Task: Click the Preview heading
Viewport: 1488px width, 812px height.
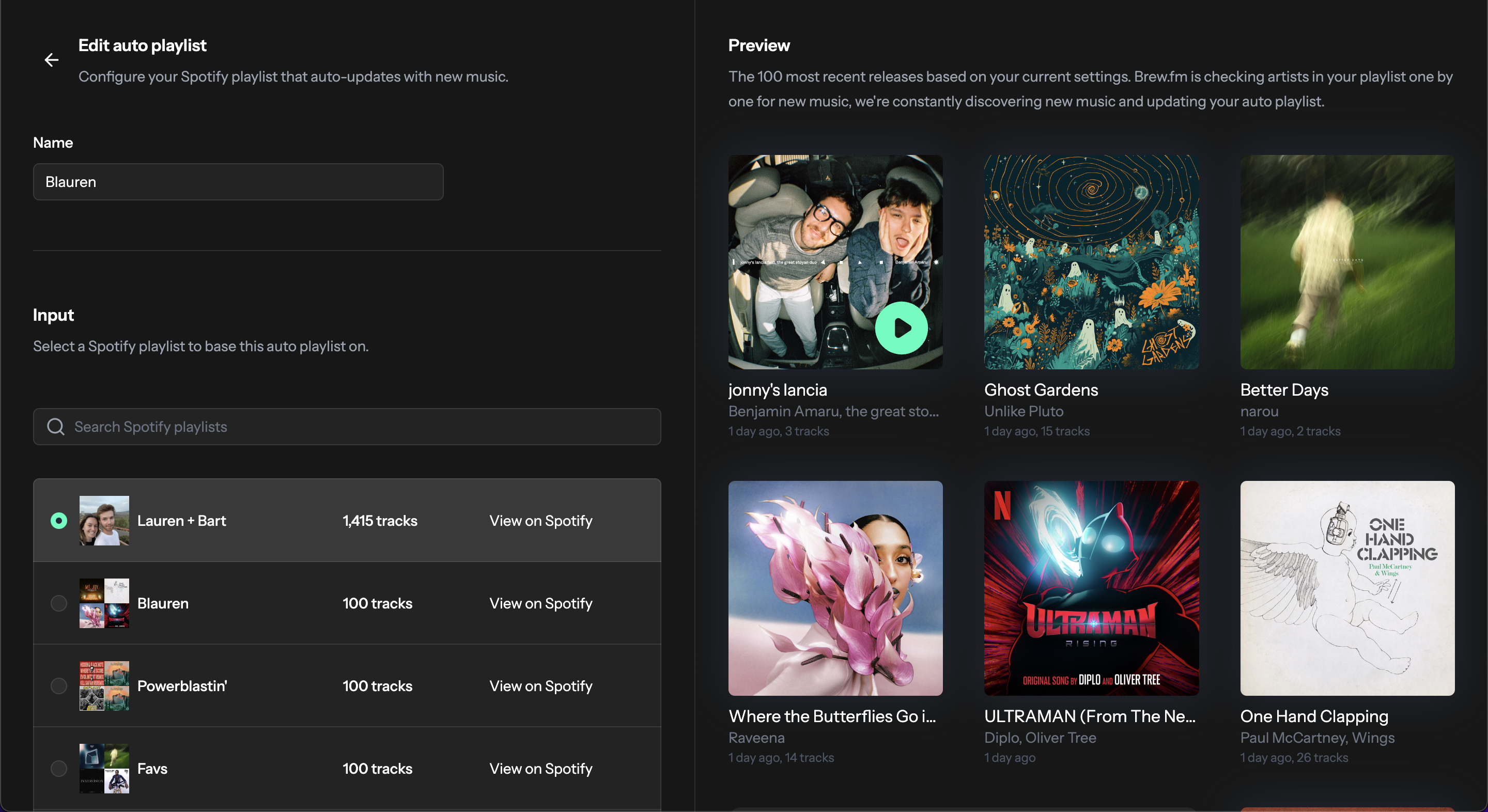Action: click(759, 45)
